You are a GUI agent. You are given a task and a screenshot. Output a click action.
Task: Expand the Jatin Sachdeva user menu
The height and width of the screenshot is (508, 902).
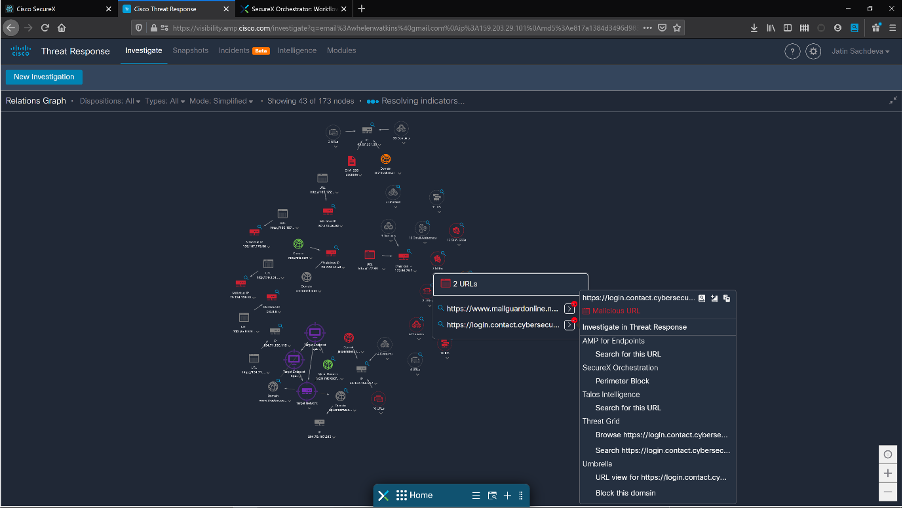860,51
